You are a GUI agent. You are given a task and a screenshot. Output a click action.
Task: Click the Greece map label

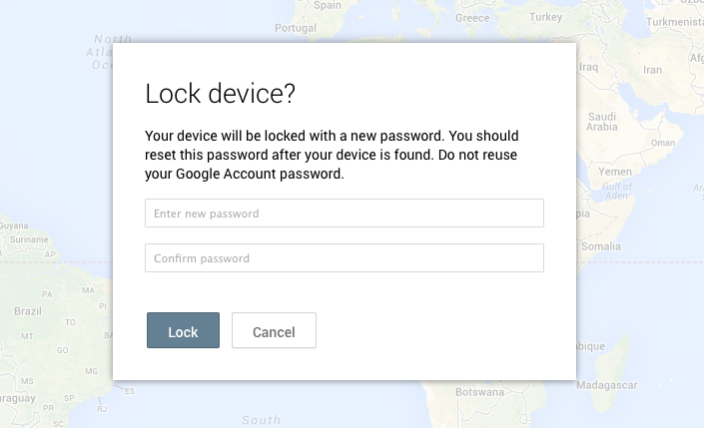click(472, 18)
